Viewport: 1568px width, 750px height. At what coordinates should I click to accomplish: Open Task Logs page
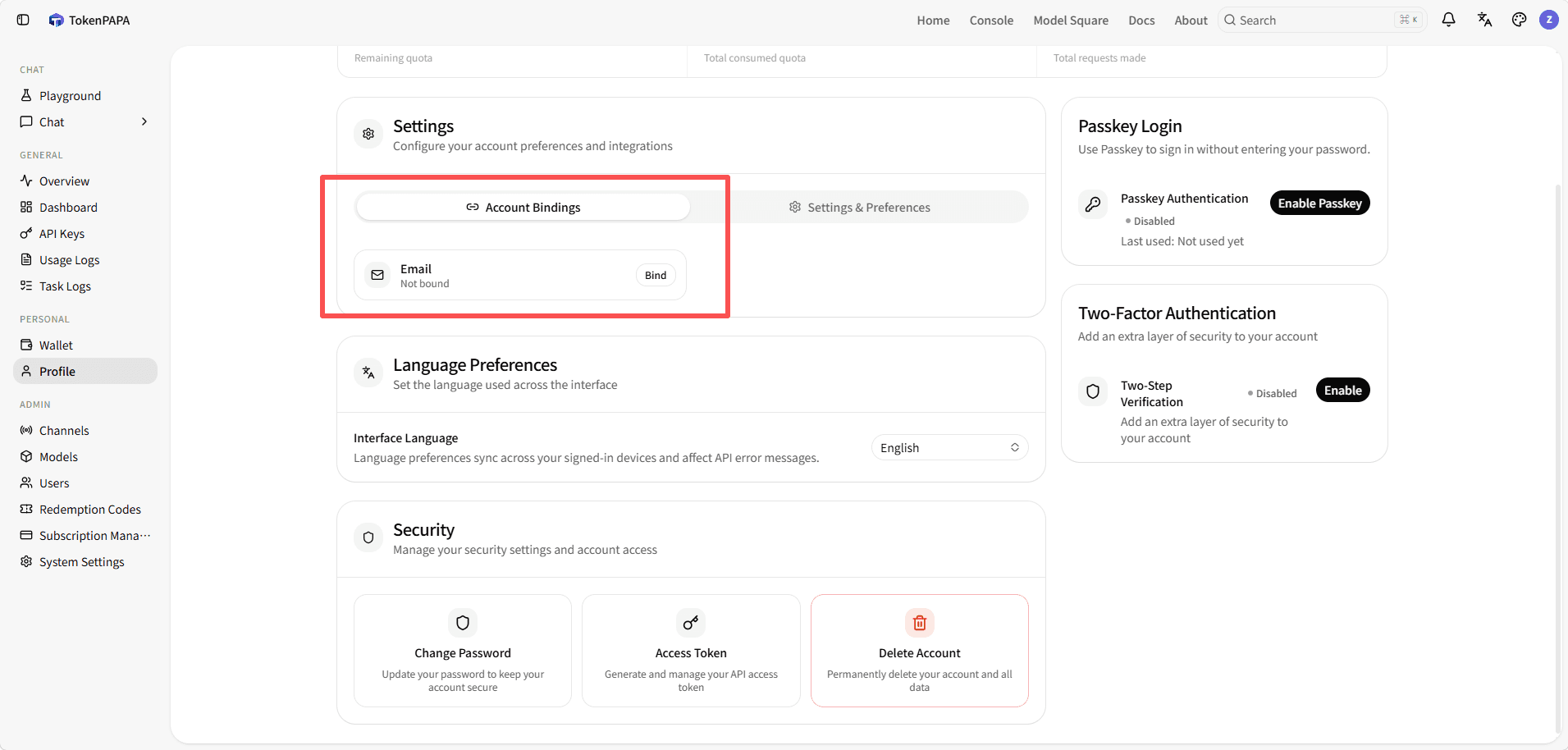(x=85, y=286)
